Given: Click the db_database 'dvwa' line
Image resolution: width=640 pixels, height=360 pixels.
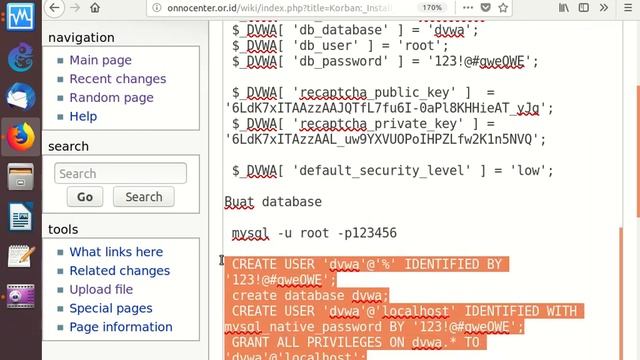Looking at the screenshot, I should tap(355, 30).
